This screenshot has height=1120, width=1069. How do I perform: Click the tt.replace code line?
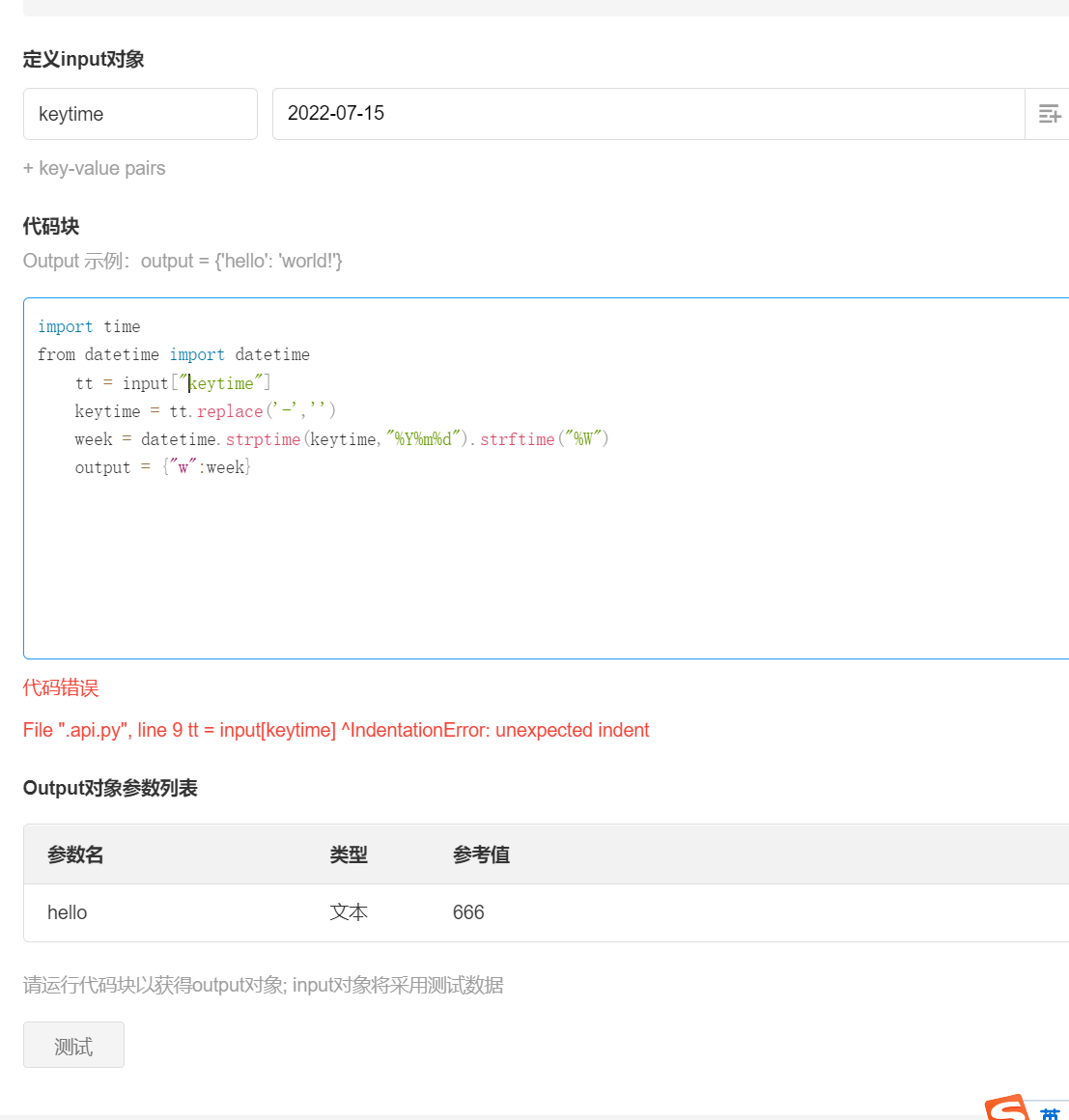(x=205, y=411)
